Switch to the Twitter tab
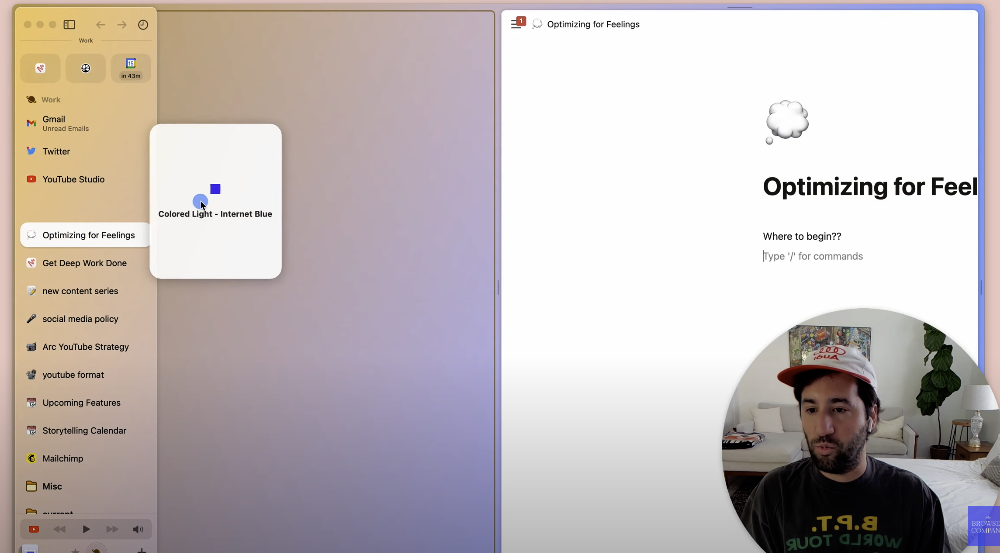The width and height of the screenshot is (1000, 553). [x=85, y=151]
